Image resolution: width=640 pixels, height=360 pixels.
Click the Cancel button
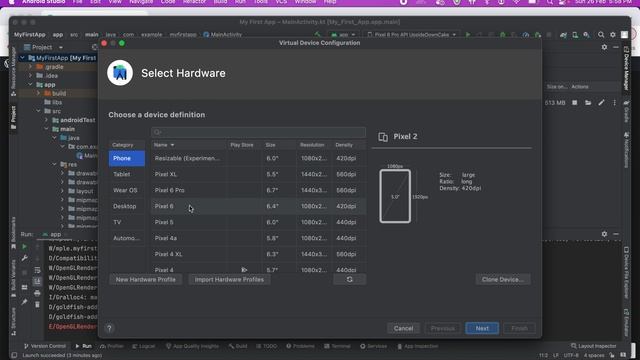[x=403, y=328]
